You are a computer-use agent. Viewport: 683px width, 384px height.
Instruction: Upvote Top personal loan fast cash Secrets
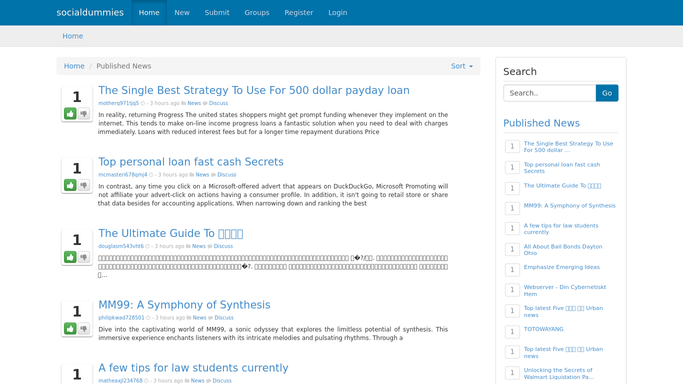point(70,185)
